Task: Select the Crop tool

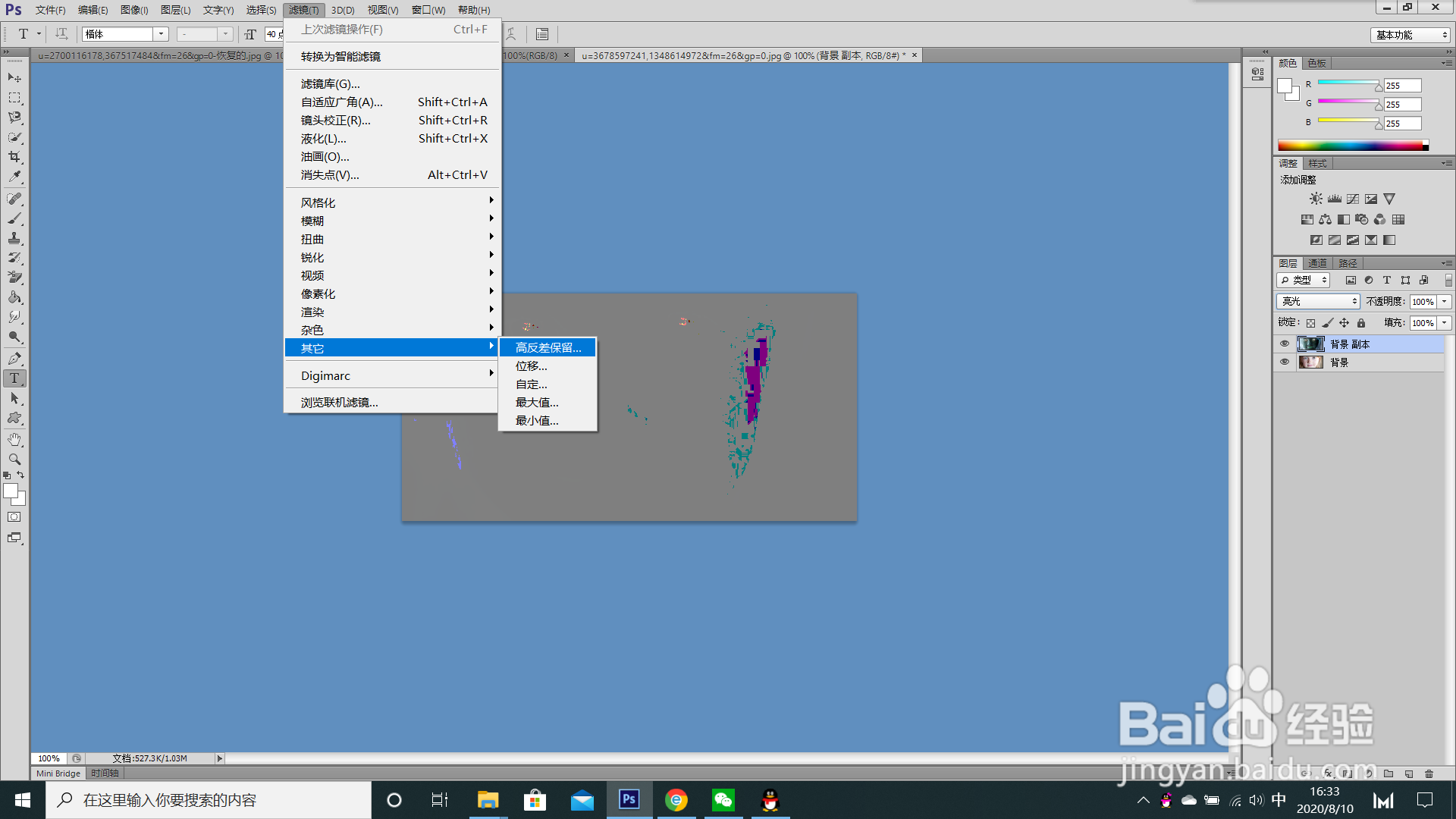Action: 14,157
